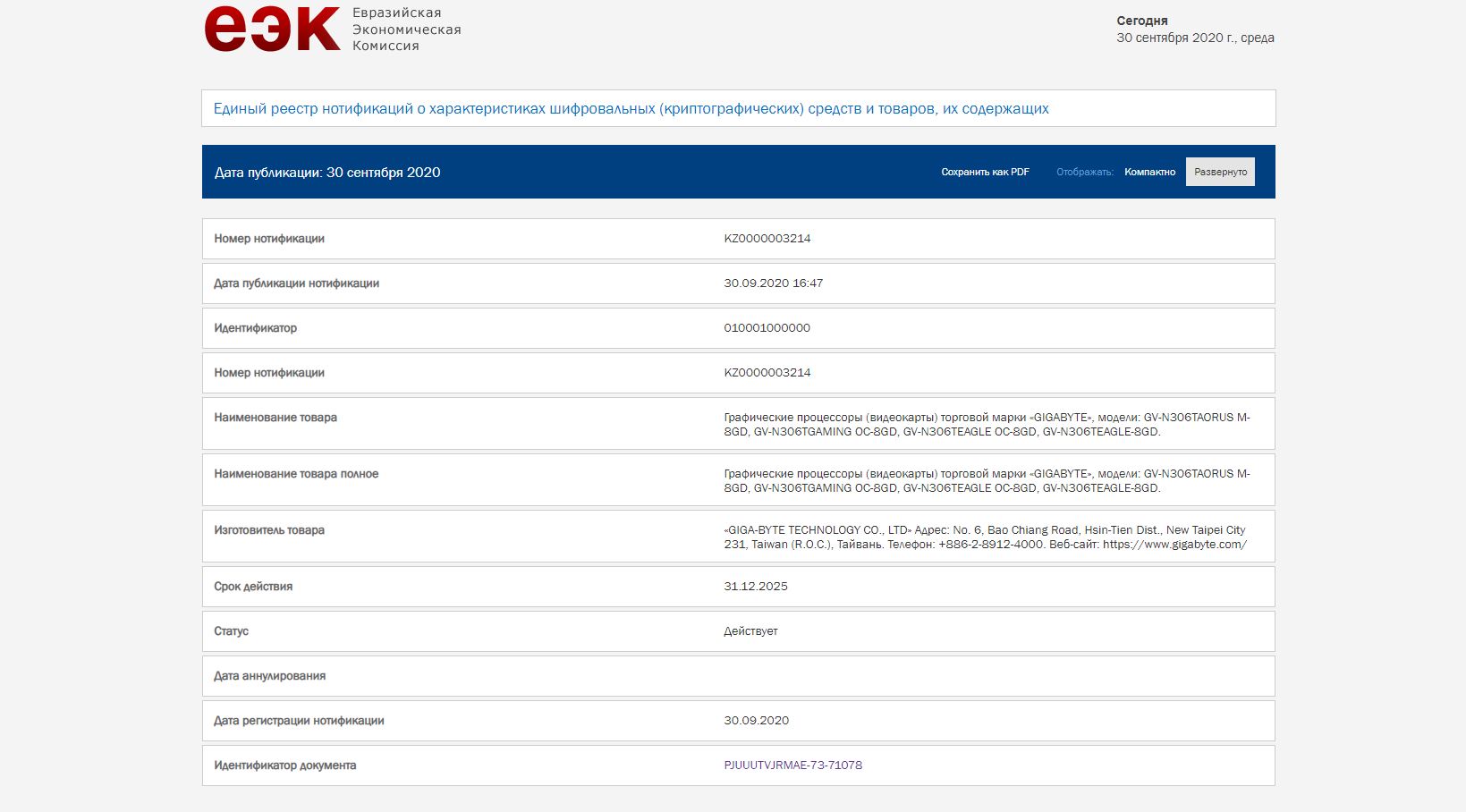Switch display to Компактно
Screen dimensions: 1466x812
[1149, 172]
